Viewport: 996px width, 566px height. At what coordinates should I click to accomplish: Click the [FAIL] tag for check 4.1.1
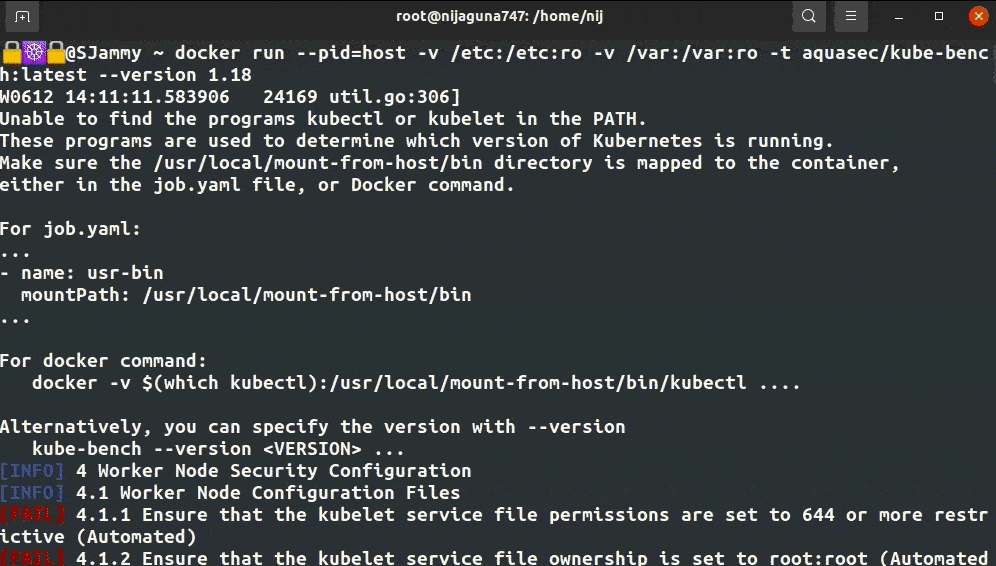33,515
